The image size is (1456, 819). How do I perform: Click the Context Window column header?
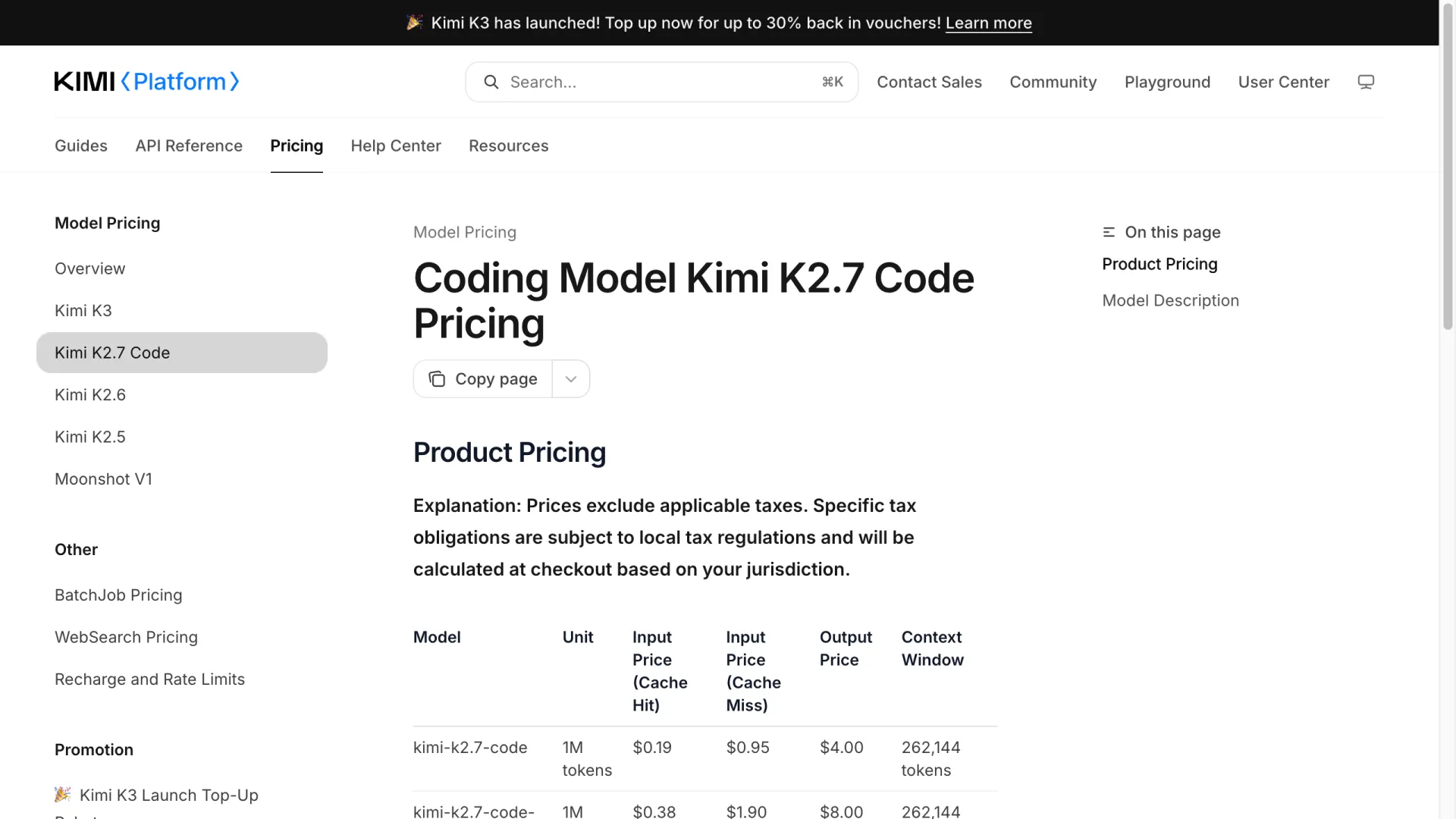tap(932, 648)
